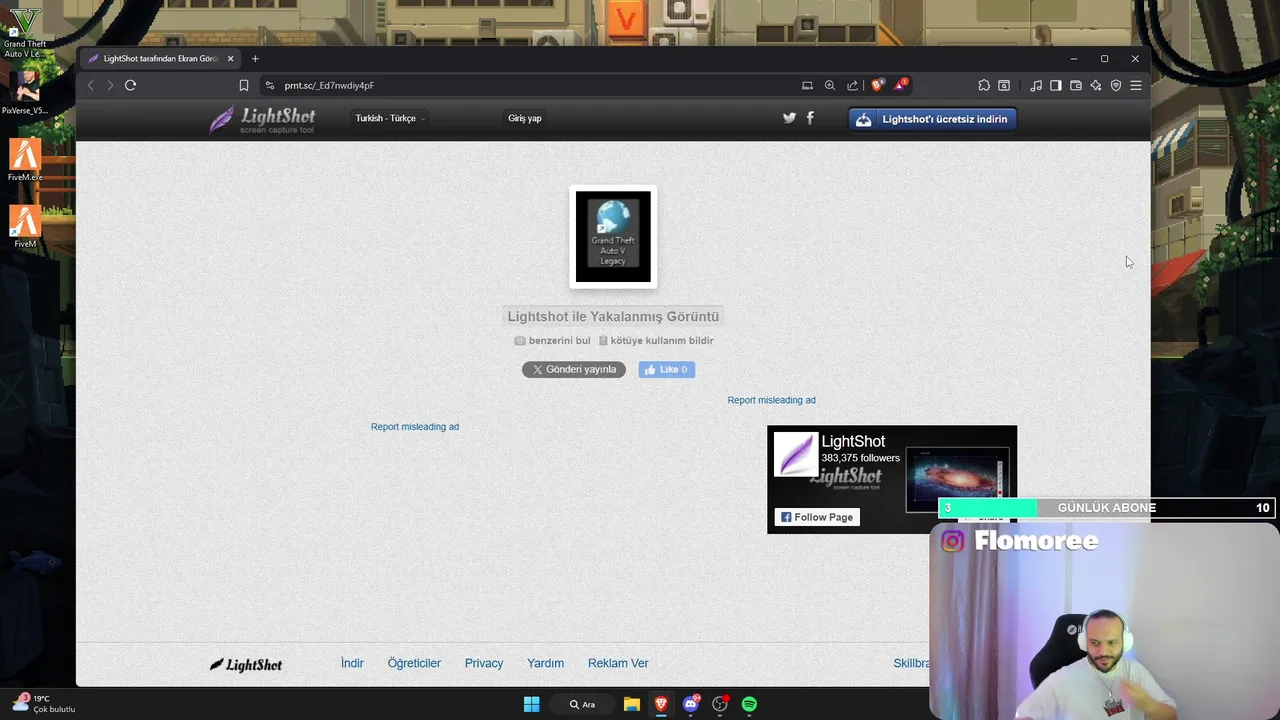Select the FiveM desktop shortcut

pos(25,227)
